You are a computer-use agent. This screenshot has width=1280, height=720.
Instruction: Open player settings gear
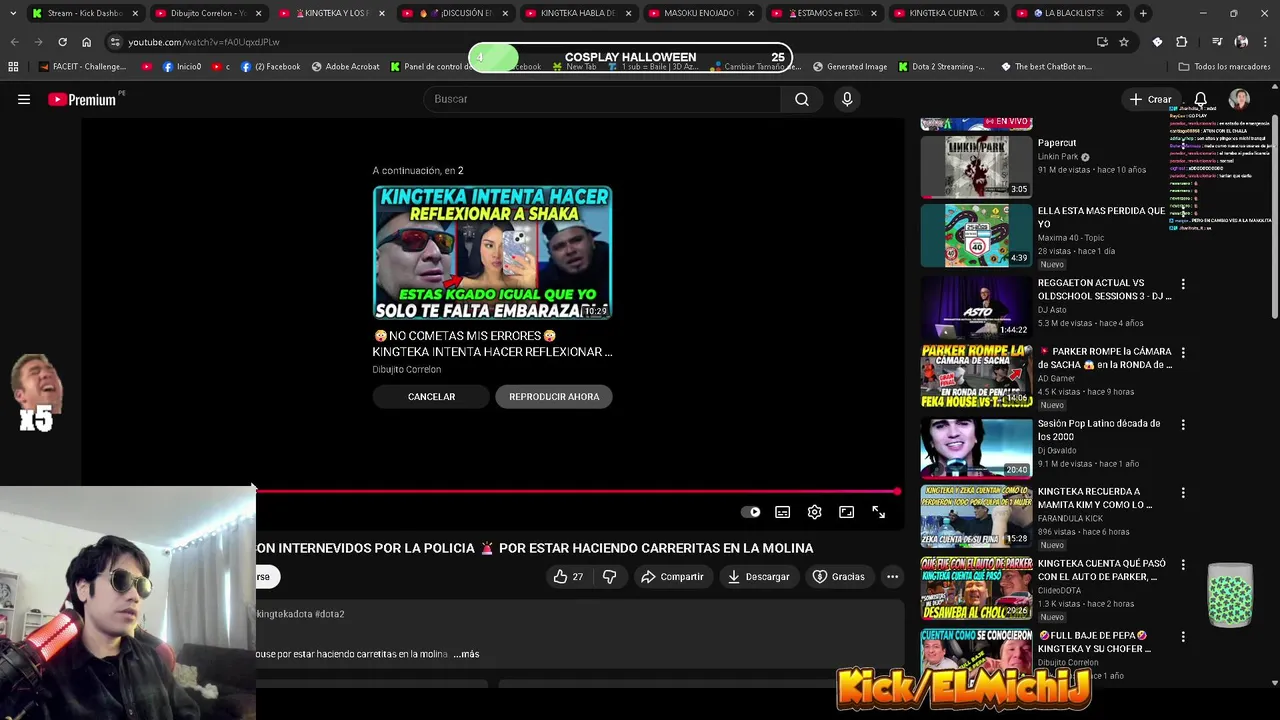[x=815, y=512]
